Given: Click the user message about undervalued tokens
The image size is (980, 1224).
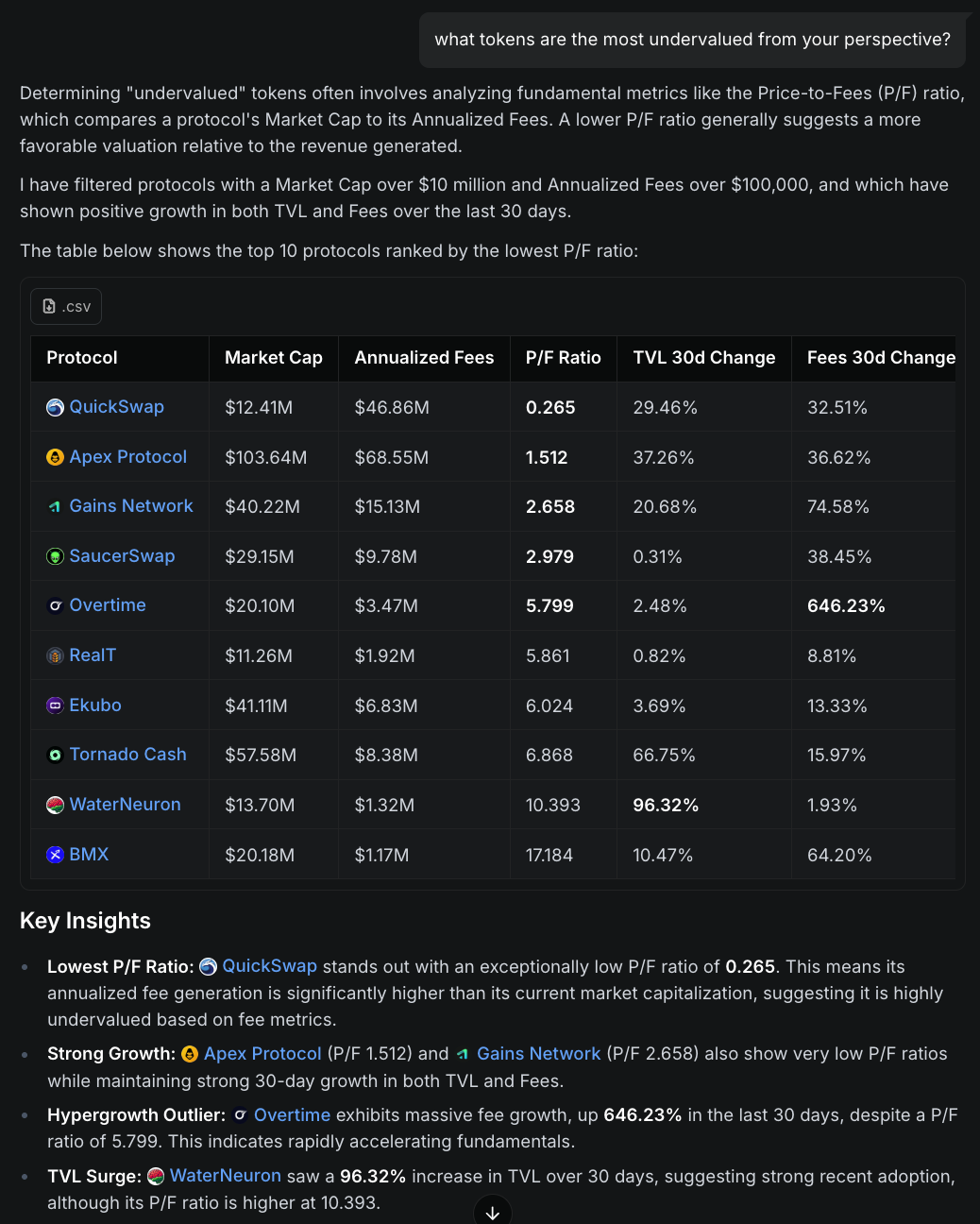Looking at the screenshot, I should coord(692,40).
